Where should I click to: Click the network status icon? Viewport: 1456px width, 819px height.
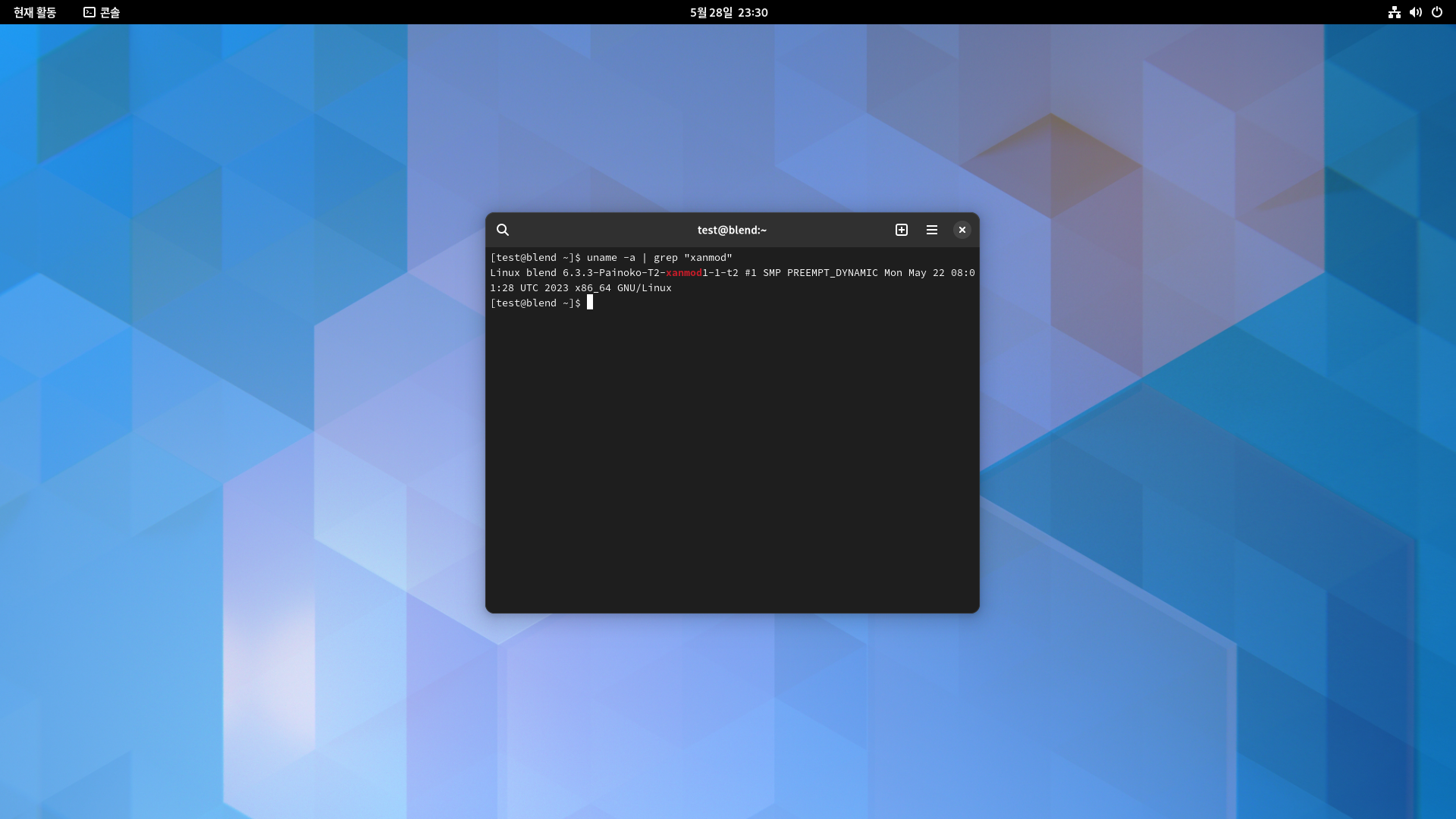click(1394, 12)
